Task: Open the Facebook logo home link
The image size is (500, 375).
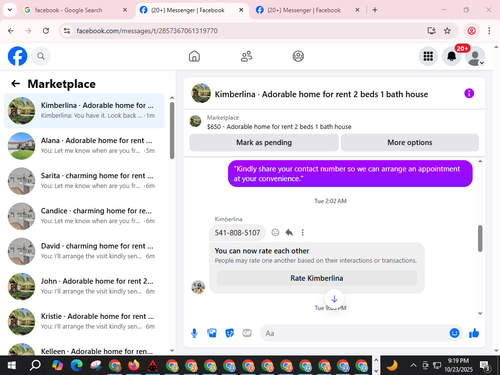Action: pyautogui.click(x=17, y=56)
